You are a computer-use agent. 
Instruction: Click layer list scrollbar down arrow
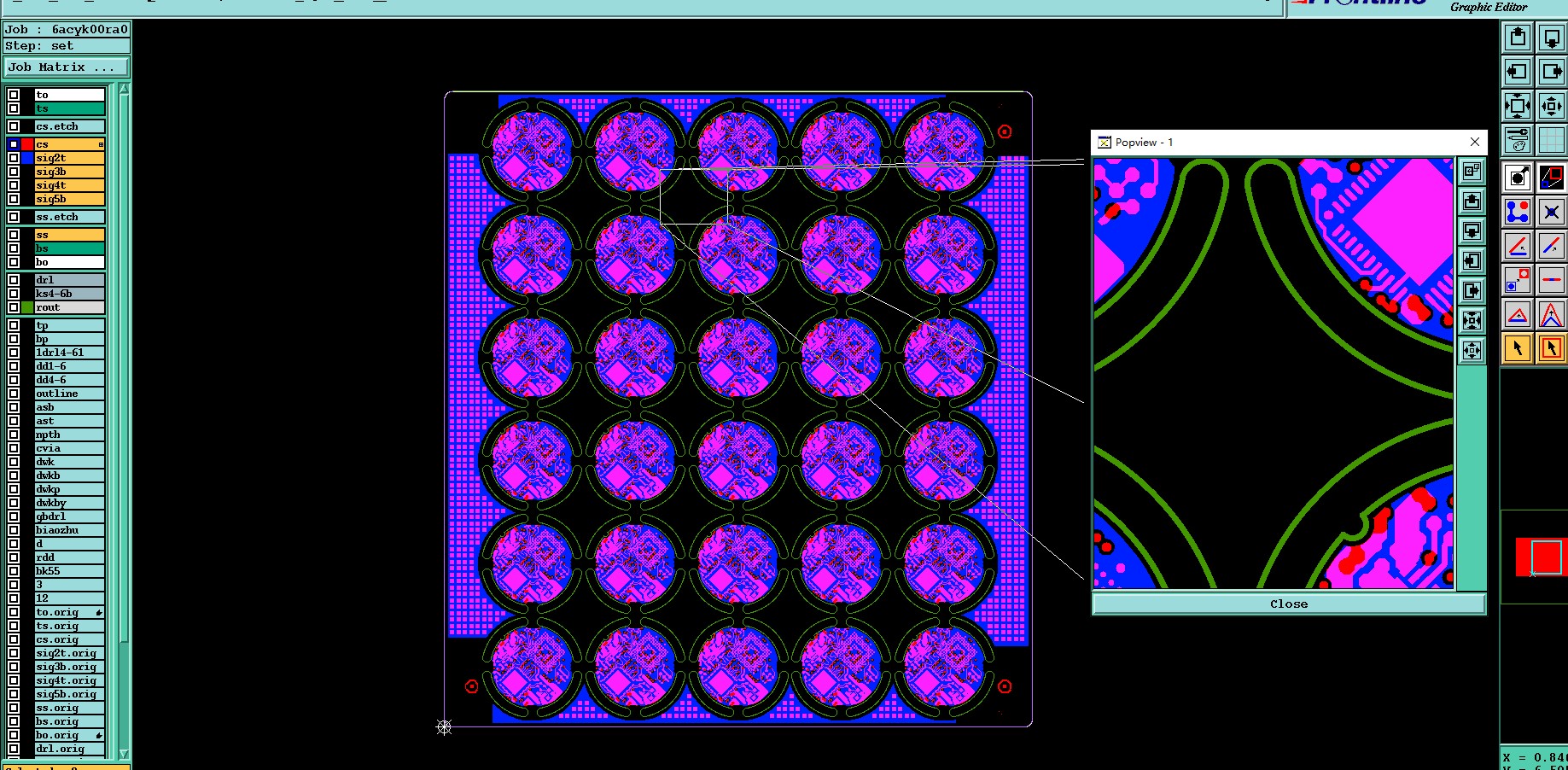(x=124, y=754)
